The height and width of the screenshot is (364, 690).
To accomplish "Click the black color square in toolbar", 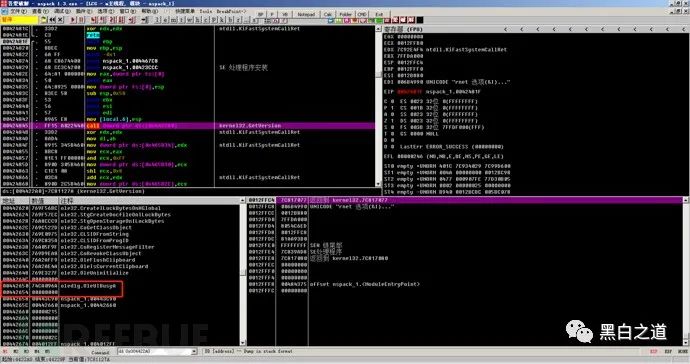I will [x=420, y=20].
